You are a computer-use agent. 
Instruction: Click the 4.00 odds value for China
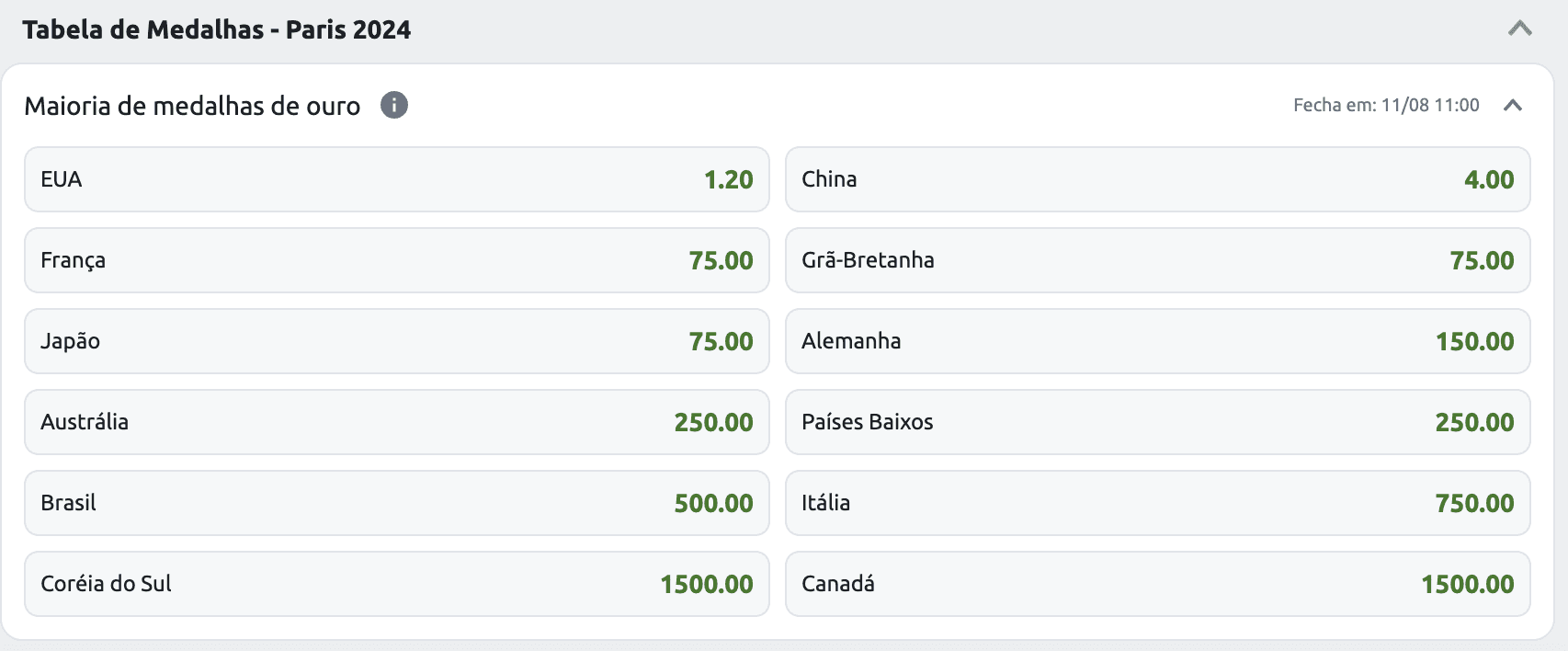click(1489, 180)
